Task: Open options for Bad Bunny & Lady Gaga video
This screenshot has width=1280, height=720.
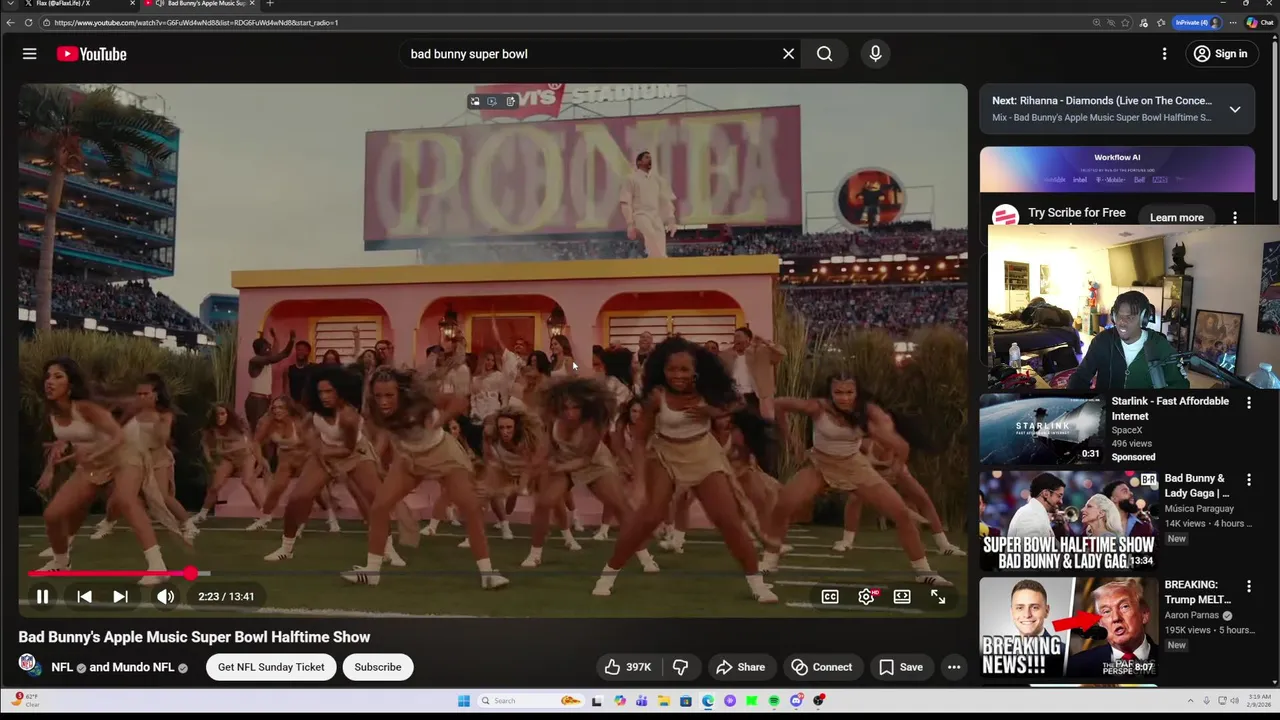Action: point(1248,479)
